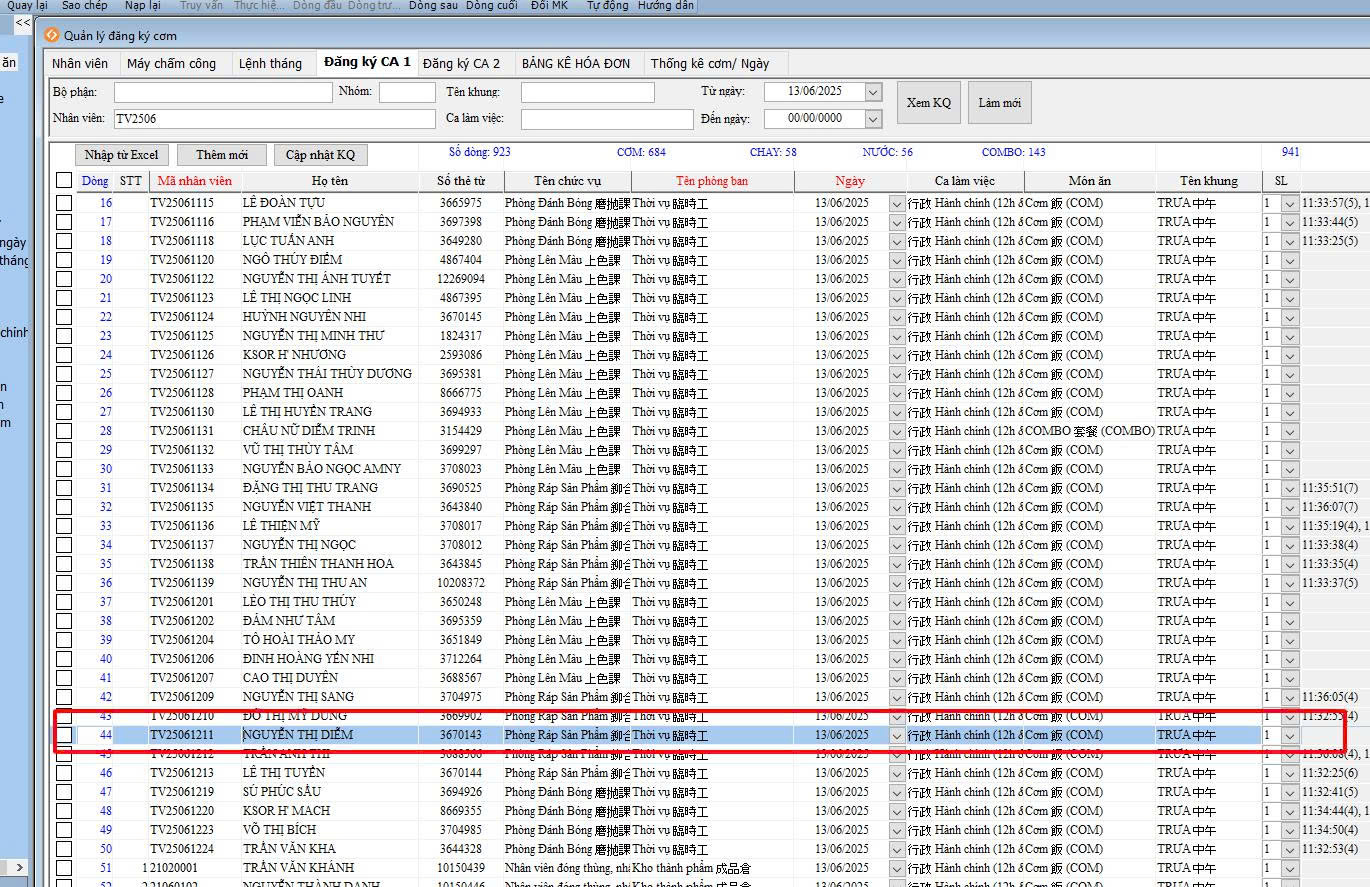The image size is (1370, 887).
Task: Switch to Đăng ký CA 2 tab
Action: [462, 63]
